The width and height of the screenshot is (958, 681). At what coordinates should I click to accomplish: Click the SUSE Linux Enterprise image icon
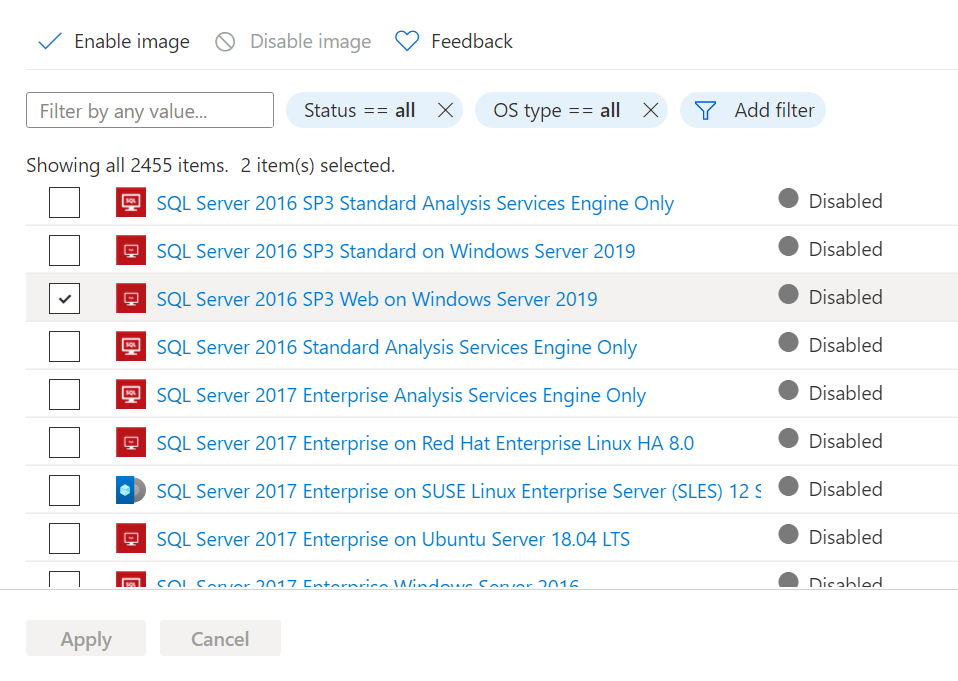(x=131, y=491)
